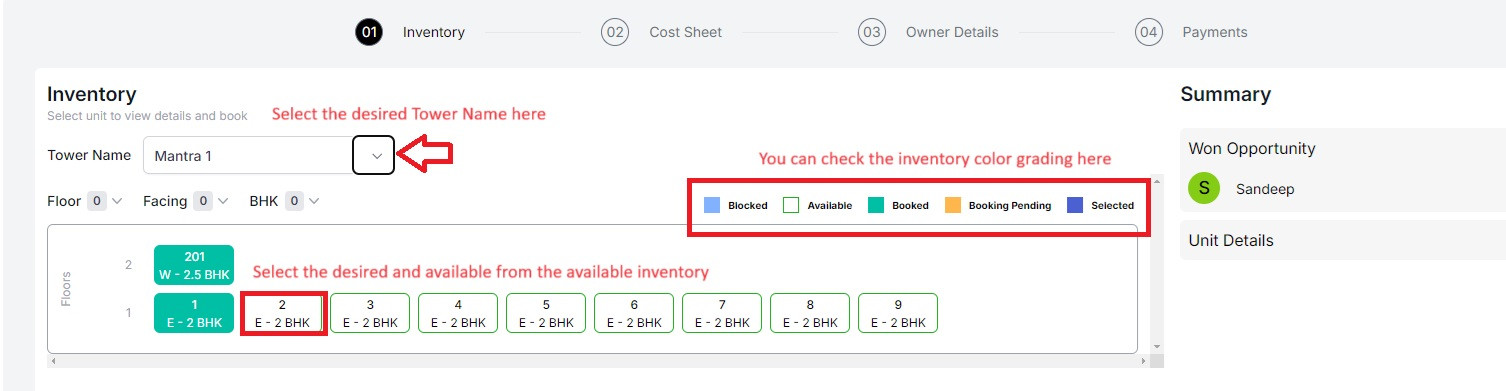
Task: Click the step 03 Owner Details circle icon
Action: (872, 32)
